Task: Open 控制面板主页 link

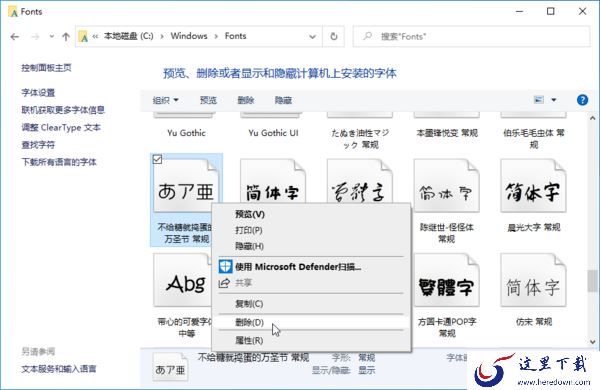Action: click(46, 68)
